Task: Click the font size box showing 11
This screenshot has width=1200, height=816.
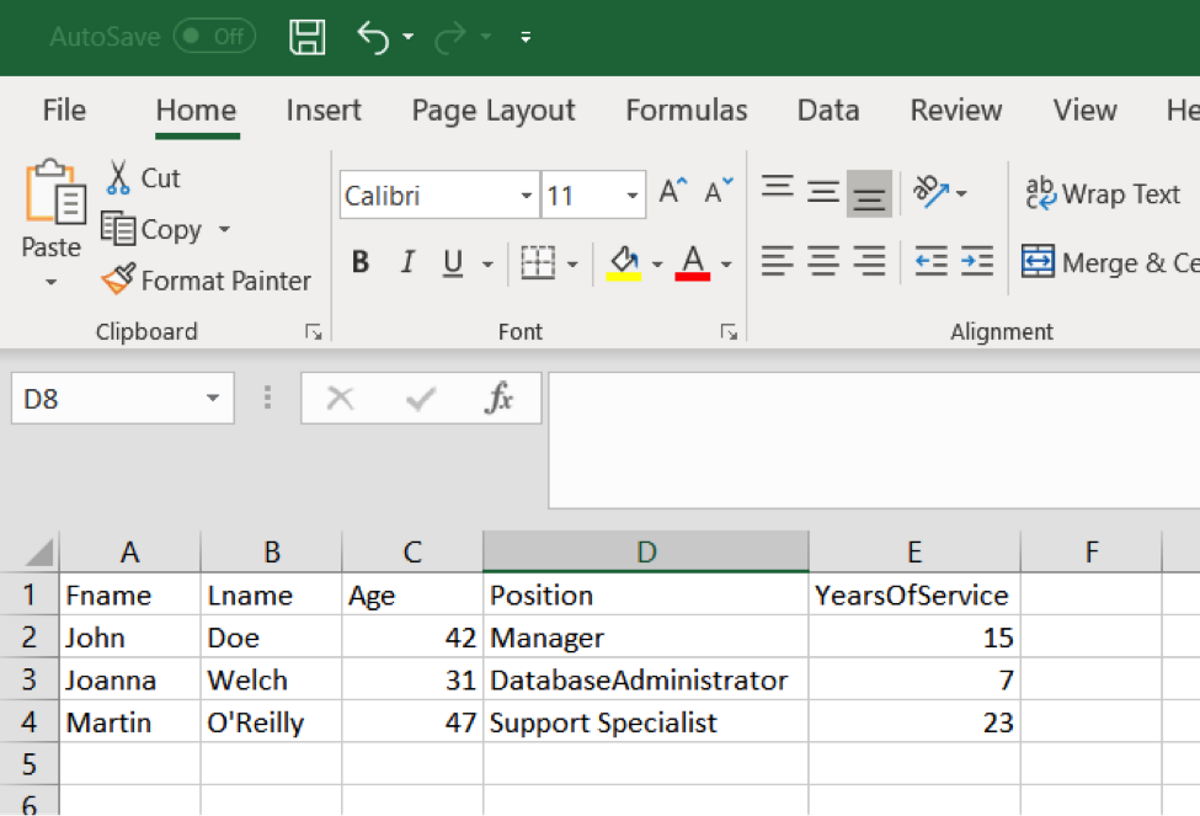Action: (581, 195)
